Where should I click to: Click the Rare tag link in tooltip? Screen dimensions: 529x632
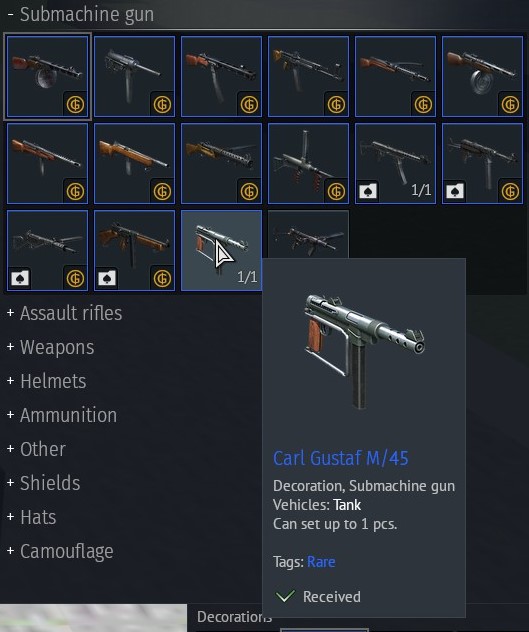click(321, 561)
